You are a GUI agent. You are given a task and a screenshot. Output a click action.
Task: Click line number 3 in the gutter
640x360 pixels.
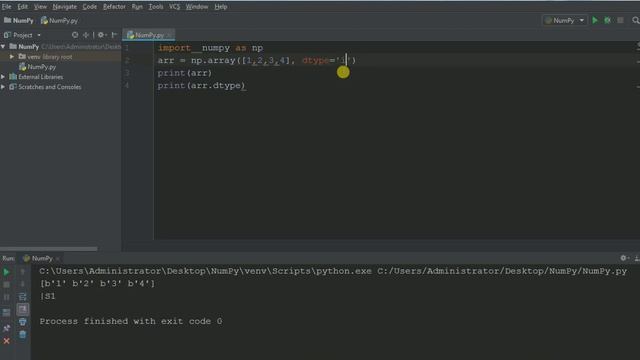pos(127,73)
